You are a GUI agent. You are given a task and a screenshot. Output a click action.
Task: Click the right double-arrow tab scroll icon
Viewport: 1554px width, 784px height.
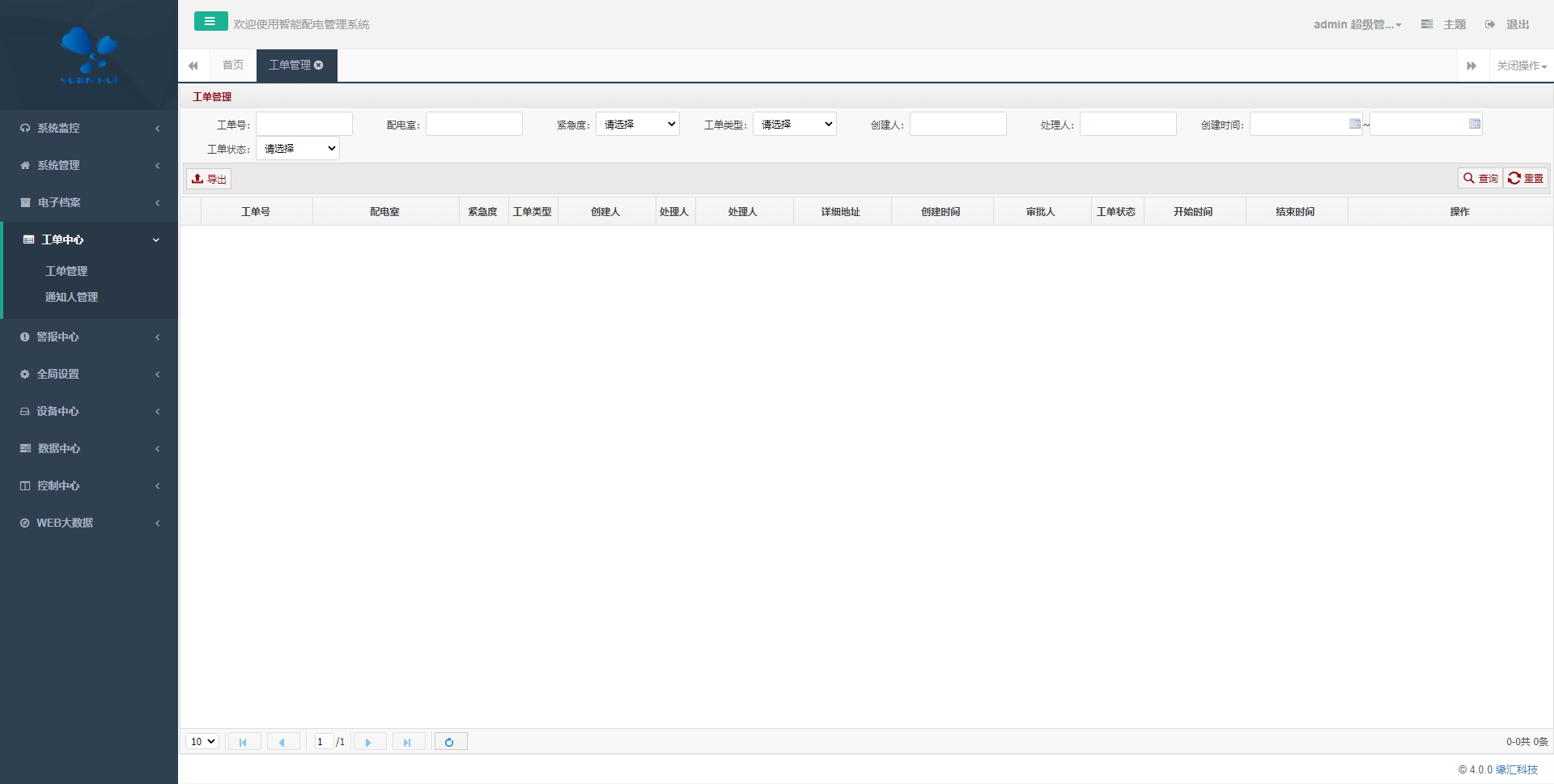1471,66
